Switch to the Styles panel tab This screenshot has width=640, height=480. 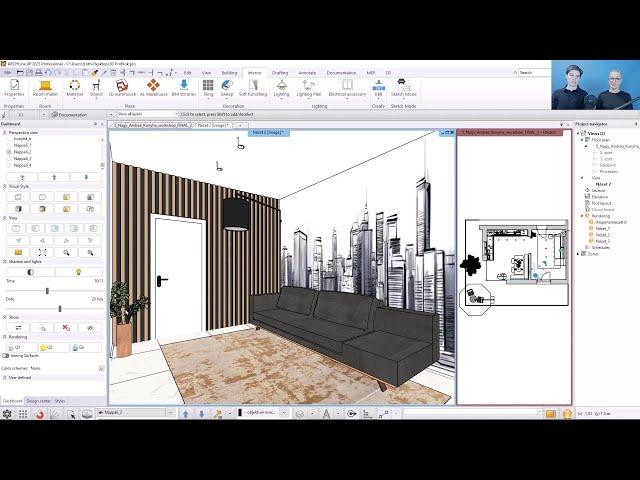[x=60, y=401]
